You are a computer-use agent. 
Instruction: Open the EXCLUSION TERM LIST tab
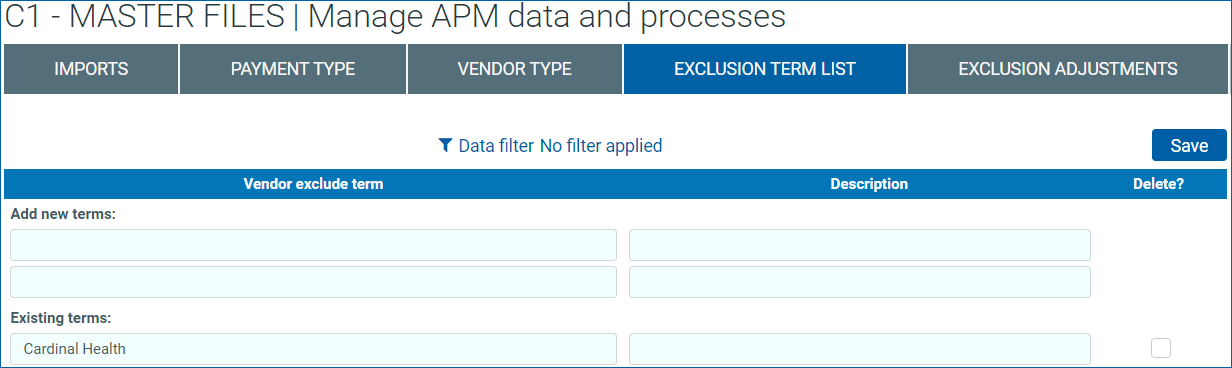pyautogui.click(x=765, y=69)
